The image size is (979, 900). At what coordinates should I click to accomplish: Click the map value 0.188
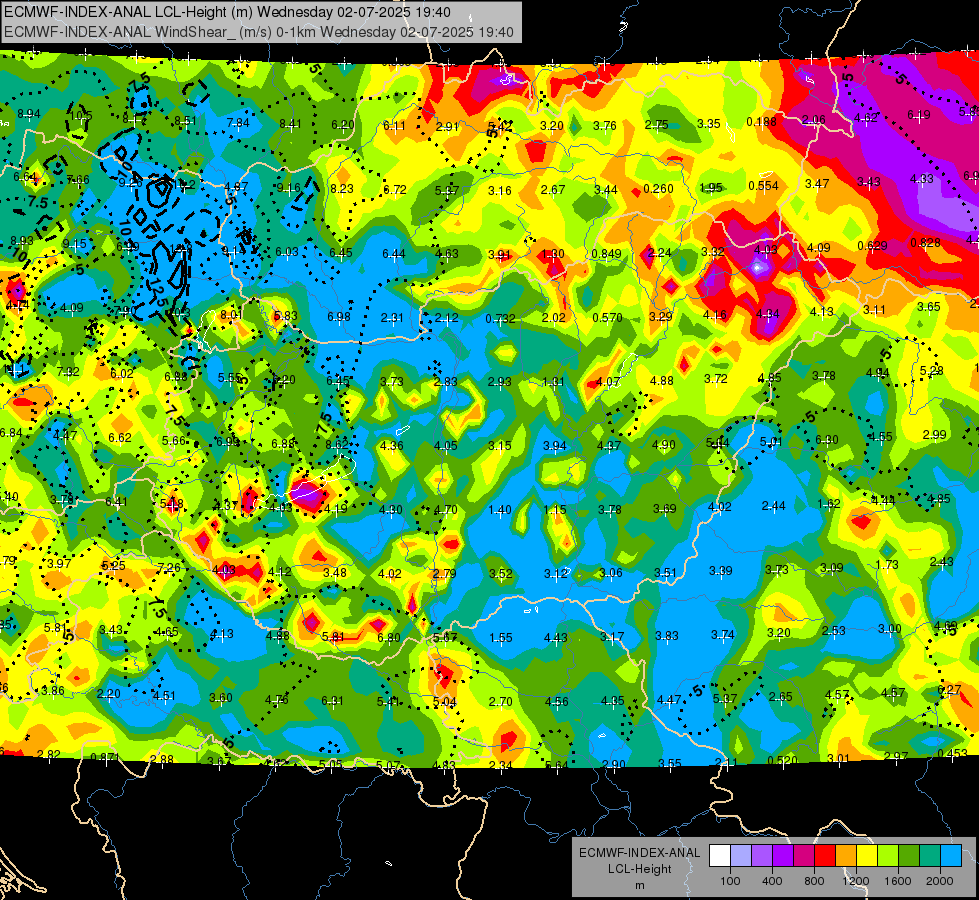point(762,122)
